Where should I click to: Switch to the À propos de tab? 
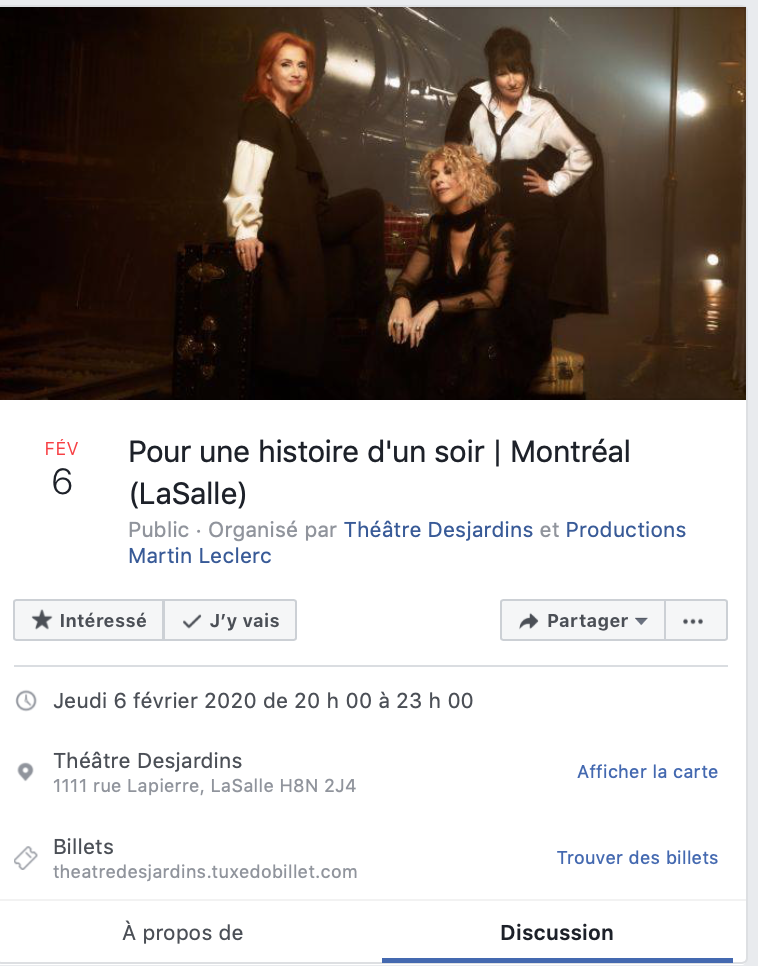click(183, 933)
